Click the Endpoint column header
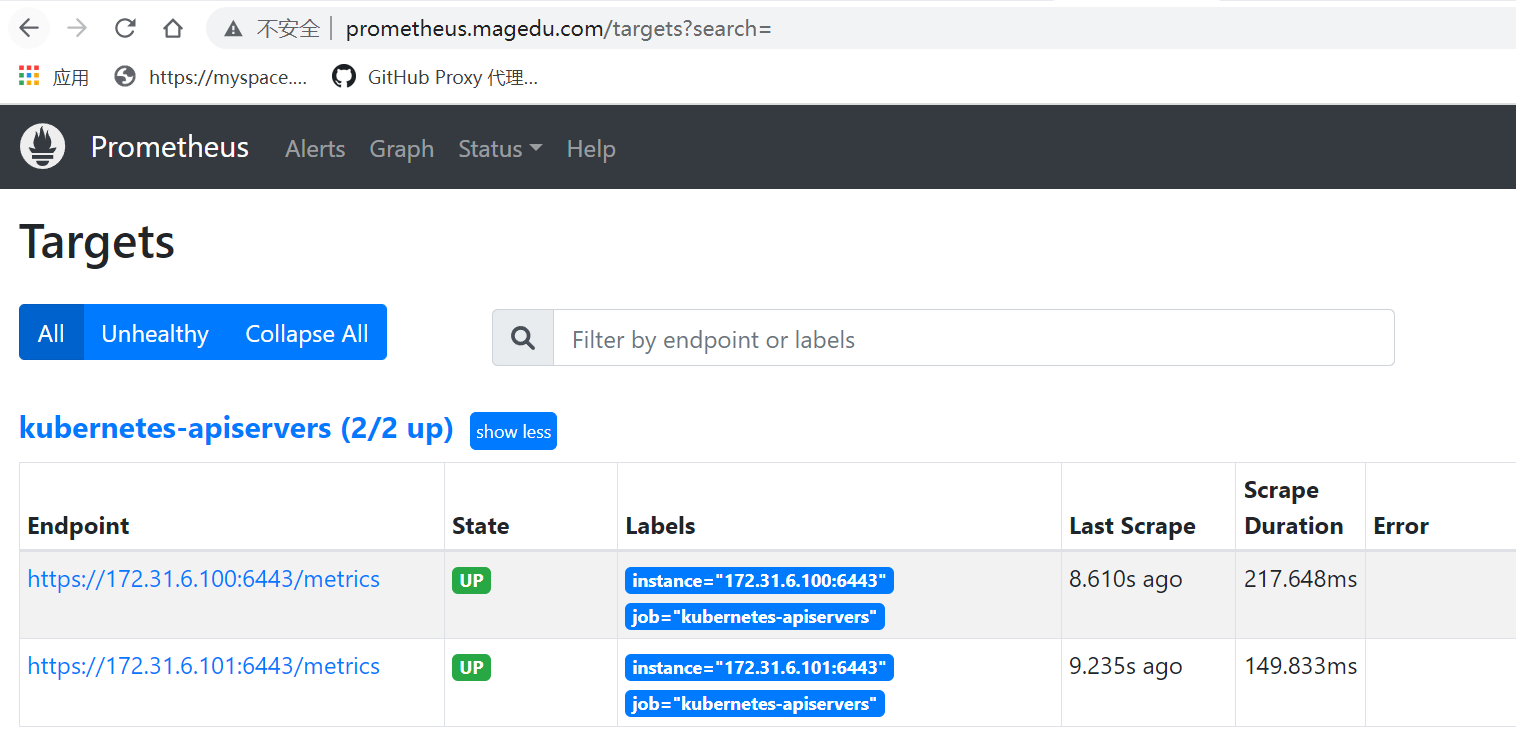 point(79,526)
